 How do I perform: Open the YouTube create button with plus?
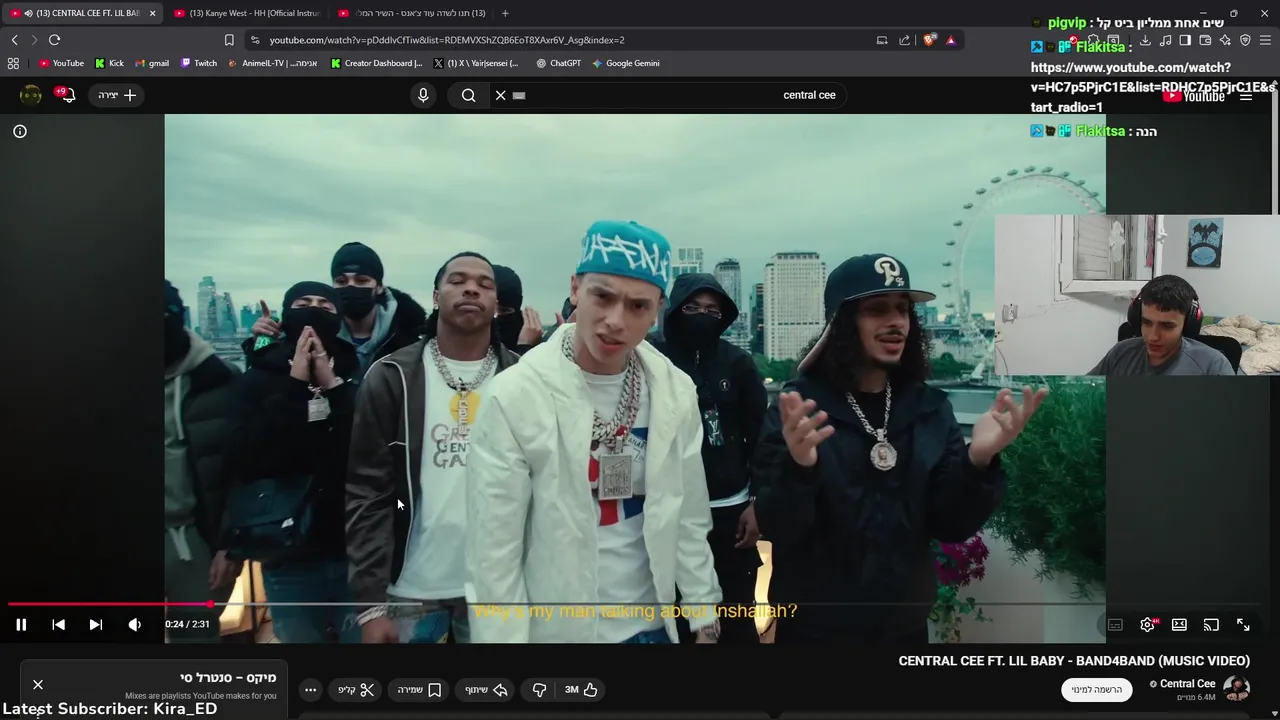point(117,95)
